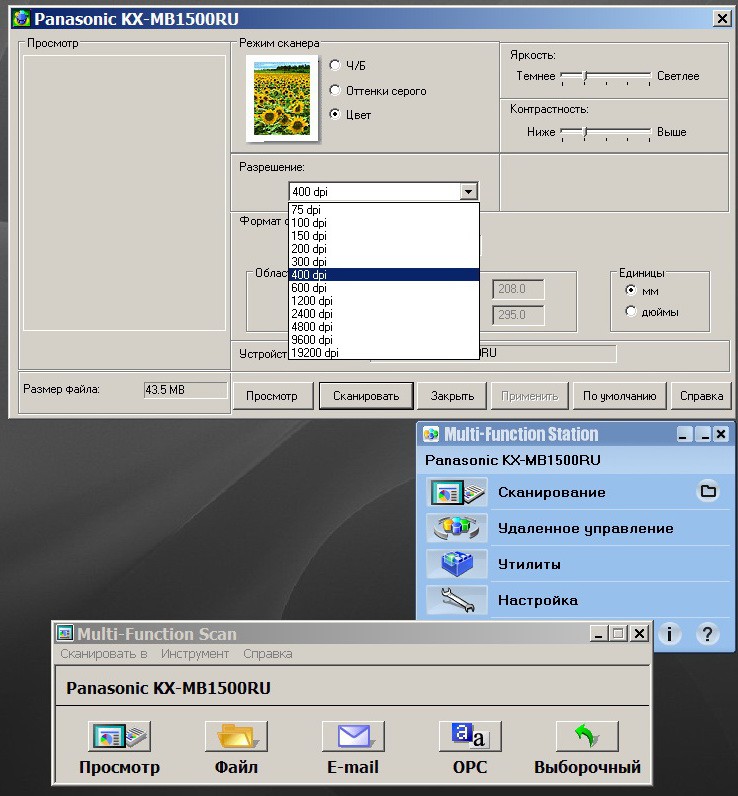Select 300 dpi in resolution list

pyautogui.click(x=384, y=262)
